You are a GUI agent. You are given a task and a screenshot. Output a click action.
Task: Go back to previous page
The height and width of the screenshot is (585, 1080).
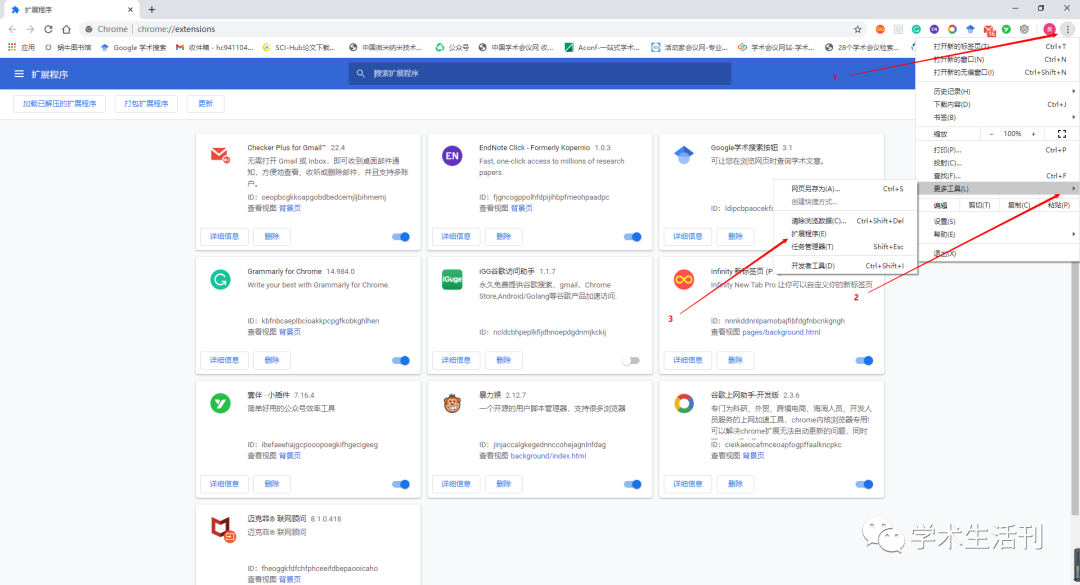tap(12, 29)
